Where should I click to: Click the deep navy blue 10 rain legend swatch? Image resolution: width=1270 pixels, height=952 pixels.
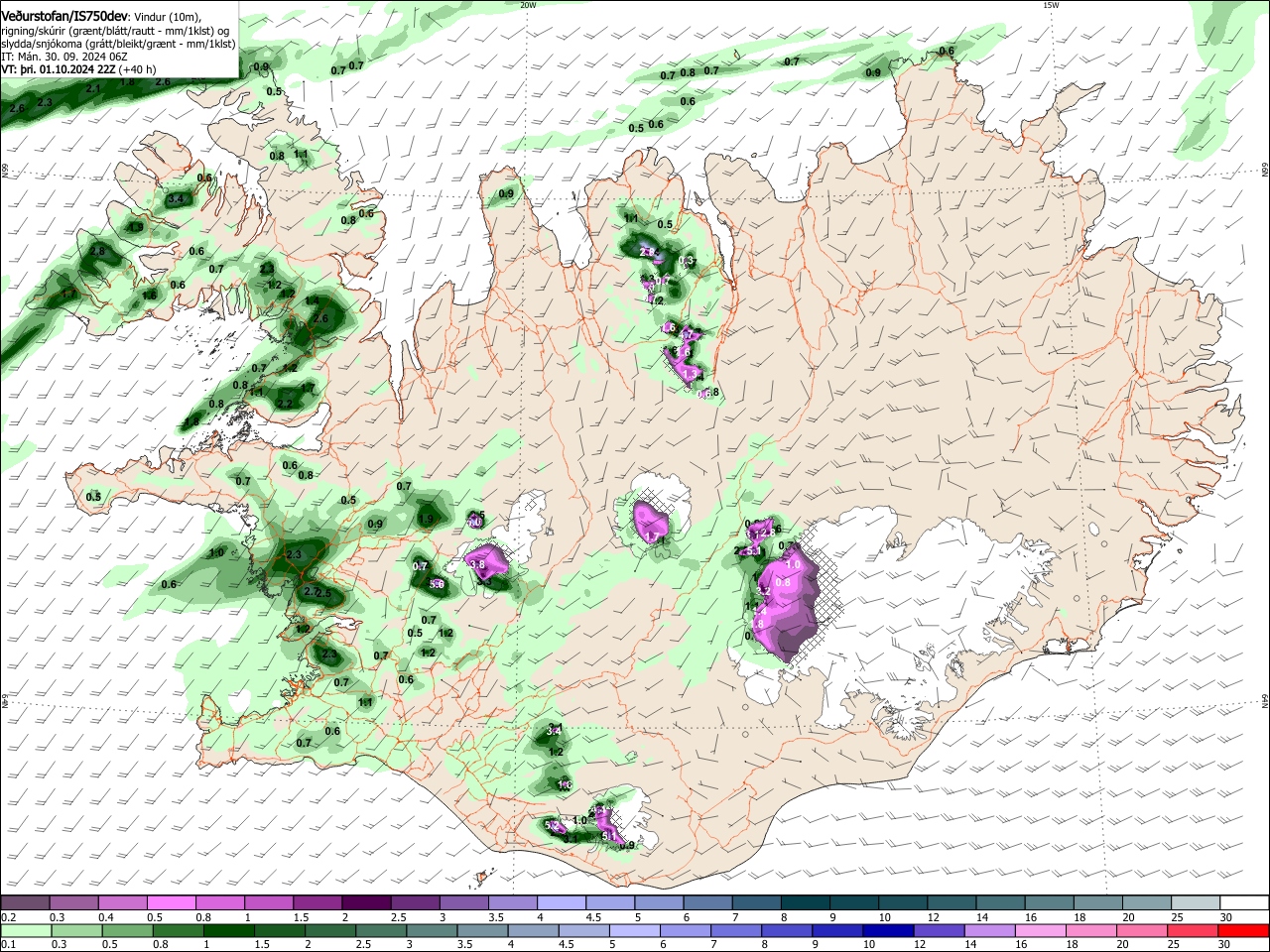tap(888, 930)
